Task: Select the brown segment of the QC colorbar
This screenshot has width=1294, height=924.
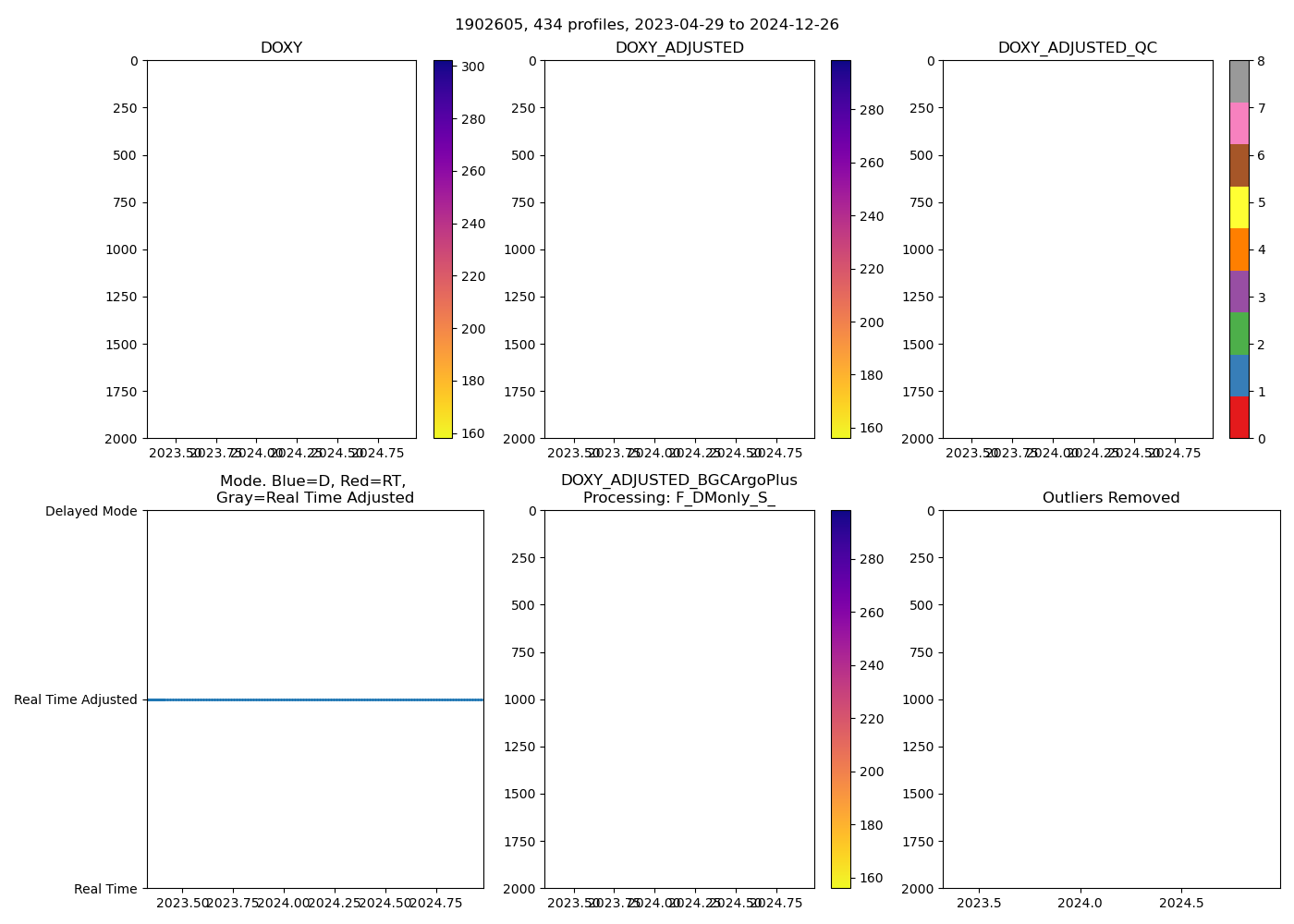Action: coord(1239,165)
